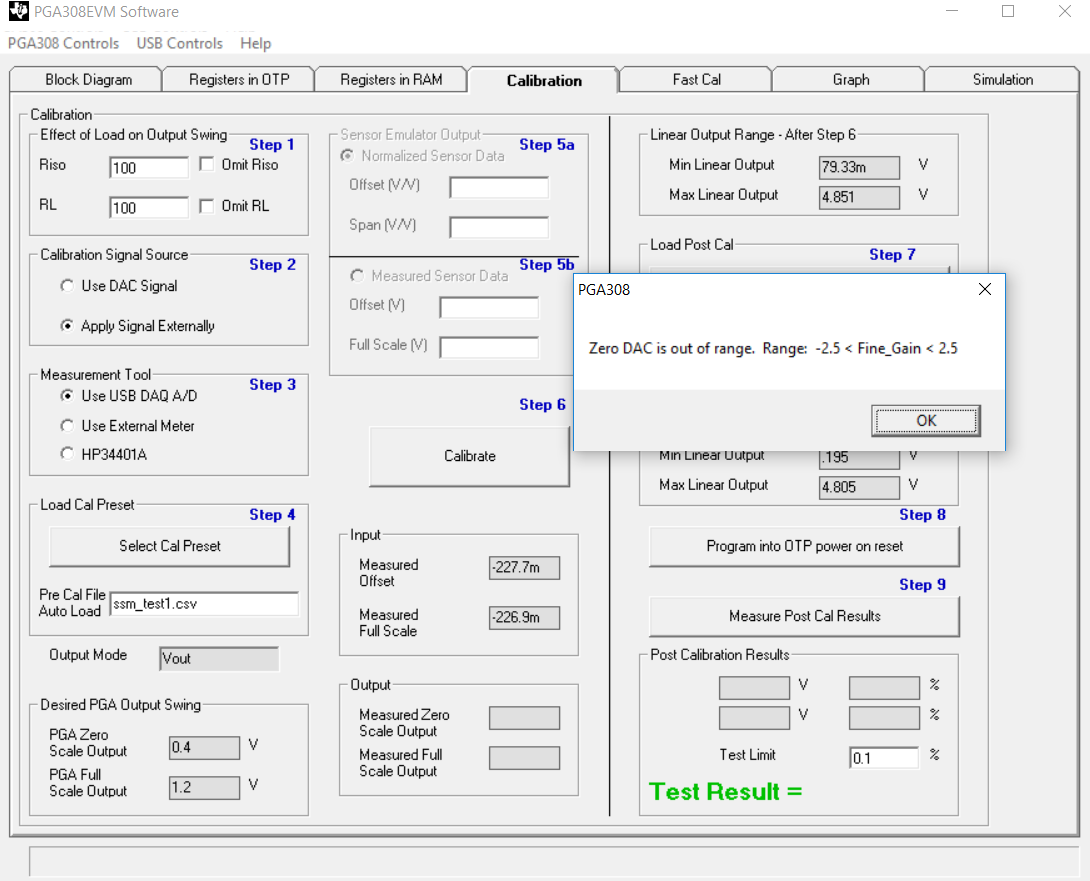Click the Span (V/V) input field
Image resolution: width=1090 pixels, height=881 pixels.
click(x=499, y=227)
